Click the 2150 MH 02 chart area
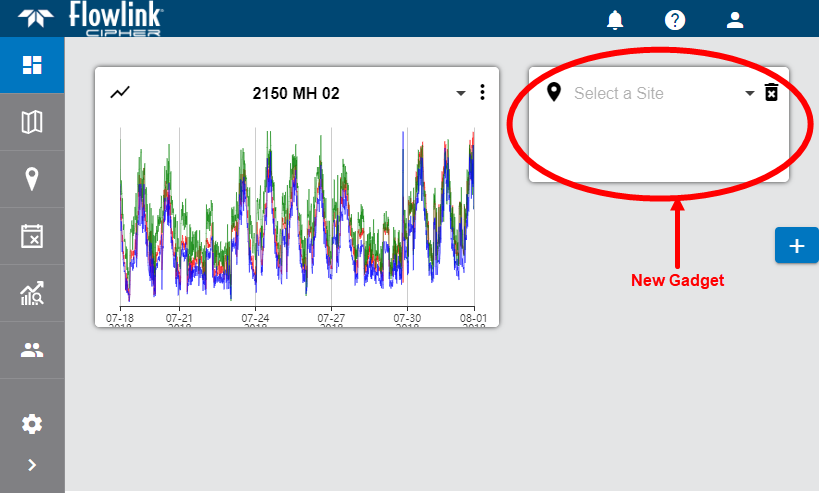This screenshot has height=493, width=819. (297, 215)
